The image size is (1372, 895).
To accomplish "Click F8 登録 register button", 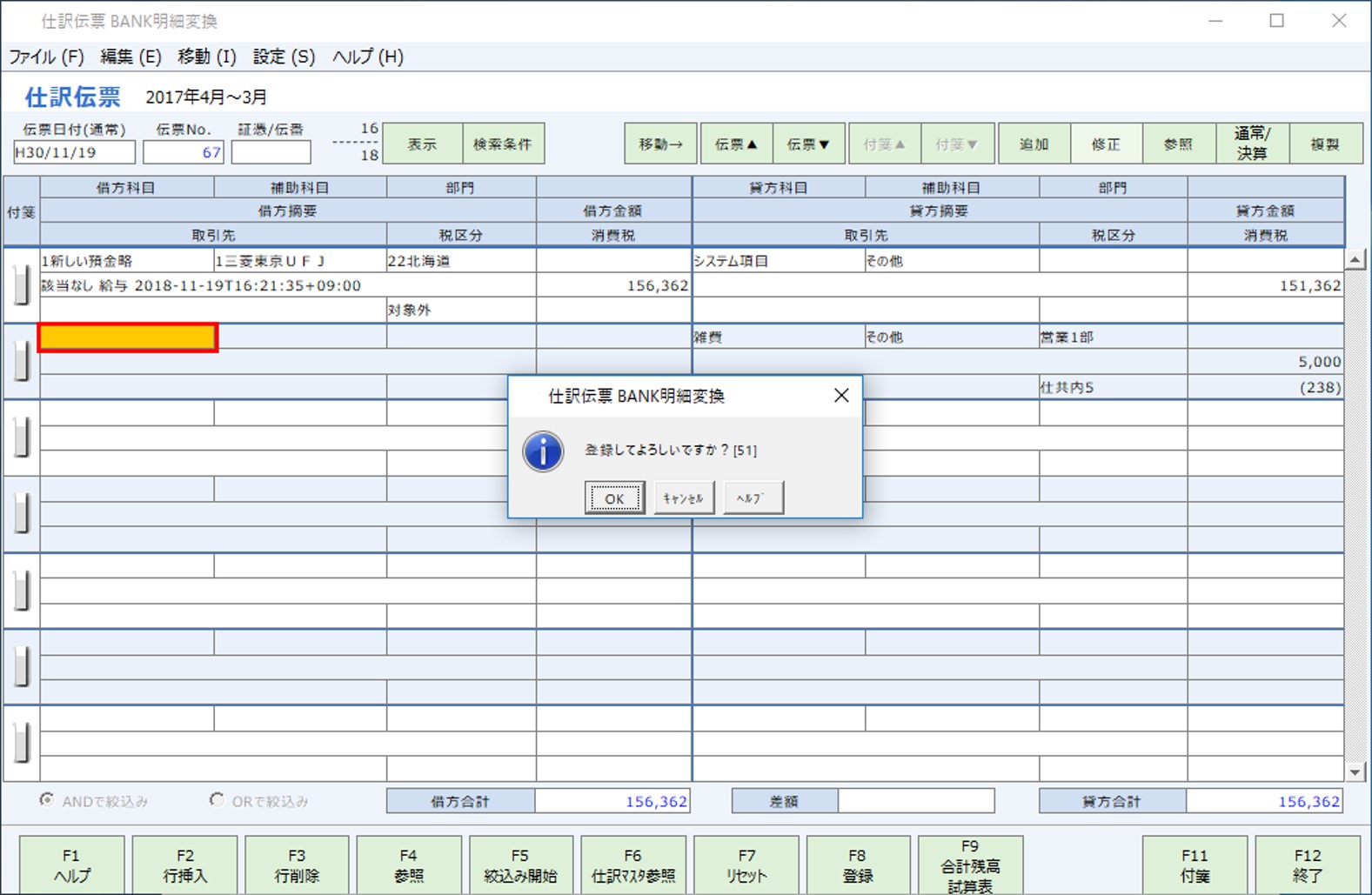I will click(x=858, y=865).
